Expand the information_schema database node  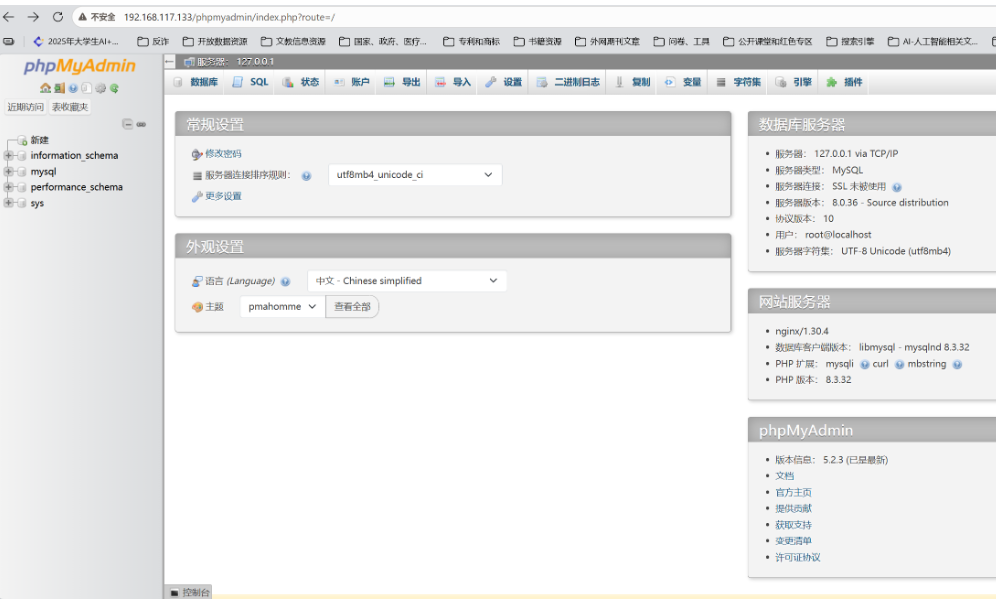click(8, 156)
